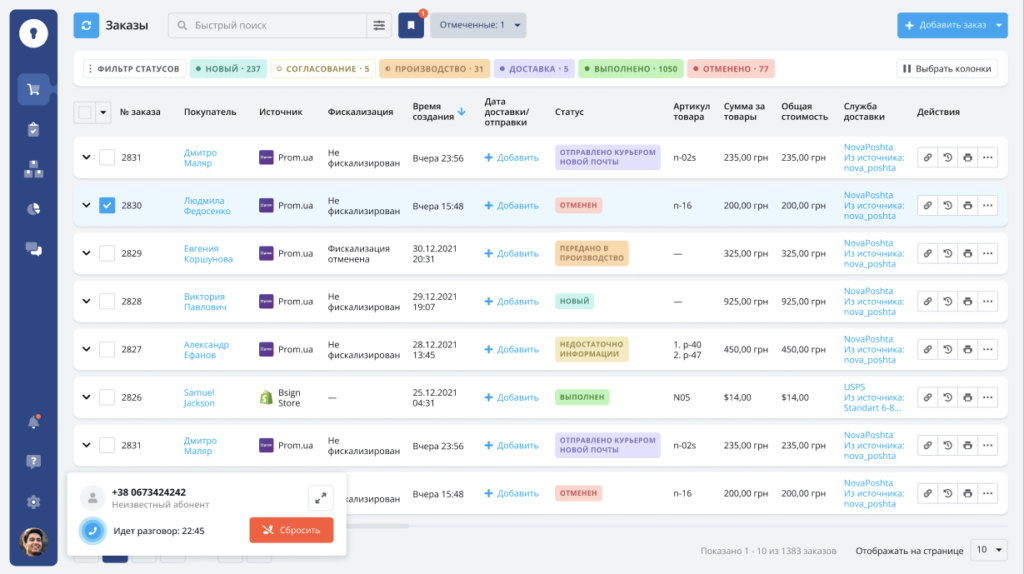The image size is (1024, 574).
Task: Open the USPS delivery service link
Action: pos(854,387)
